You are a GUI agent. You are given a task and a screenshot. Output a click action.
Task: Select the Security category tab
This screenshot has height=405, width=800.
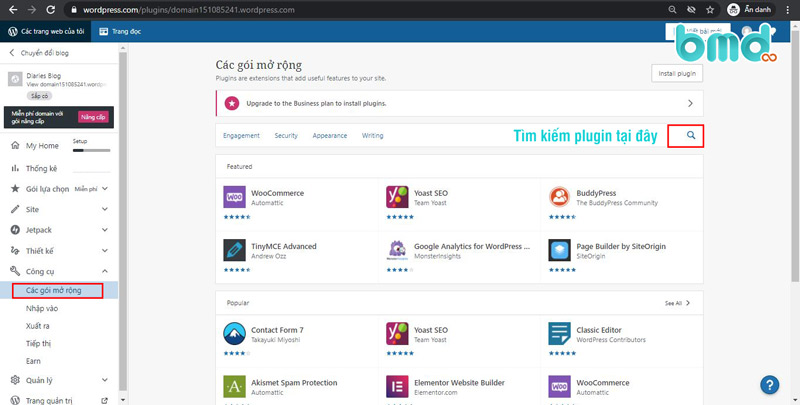point(286,136)
